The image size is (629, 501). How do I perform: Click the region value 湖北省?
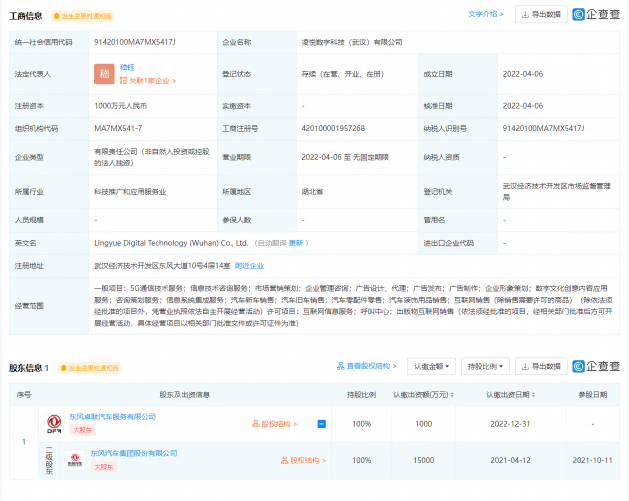(x=312, y=192)
